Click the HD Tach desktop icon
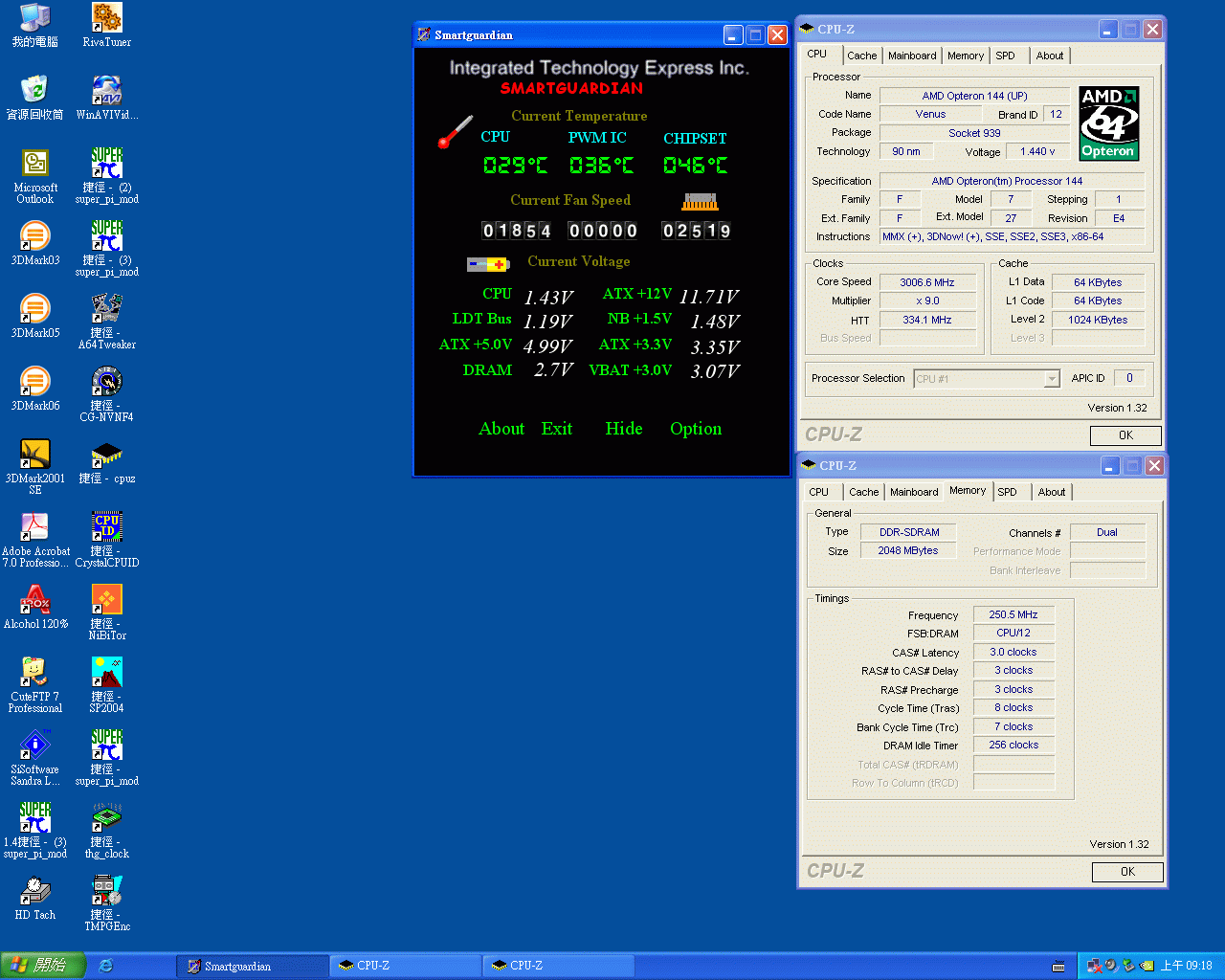 click(x=35, y=890)
